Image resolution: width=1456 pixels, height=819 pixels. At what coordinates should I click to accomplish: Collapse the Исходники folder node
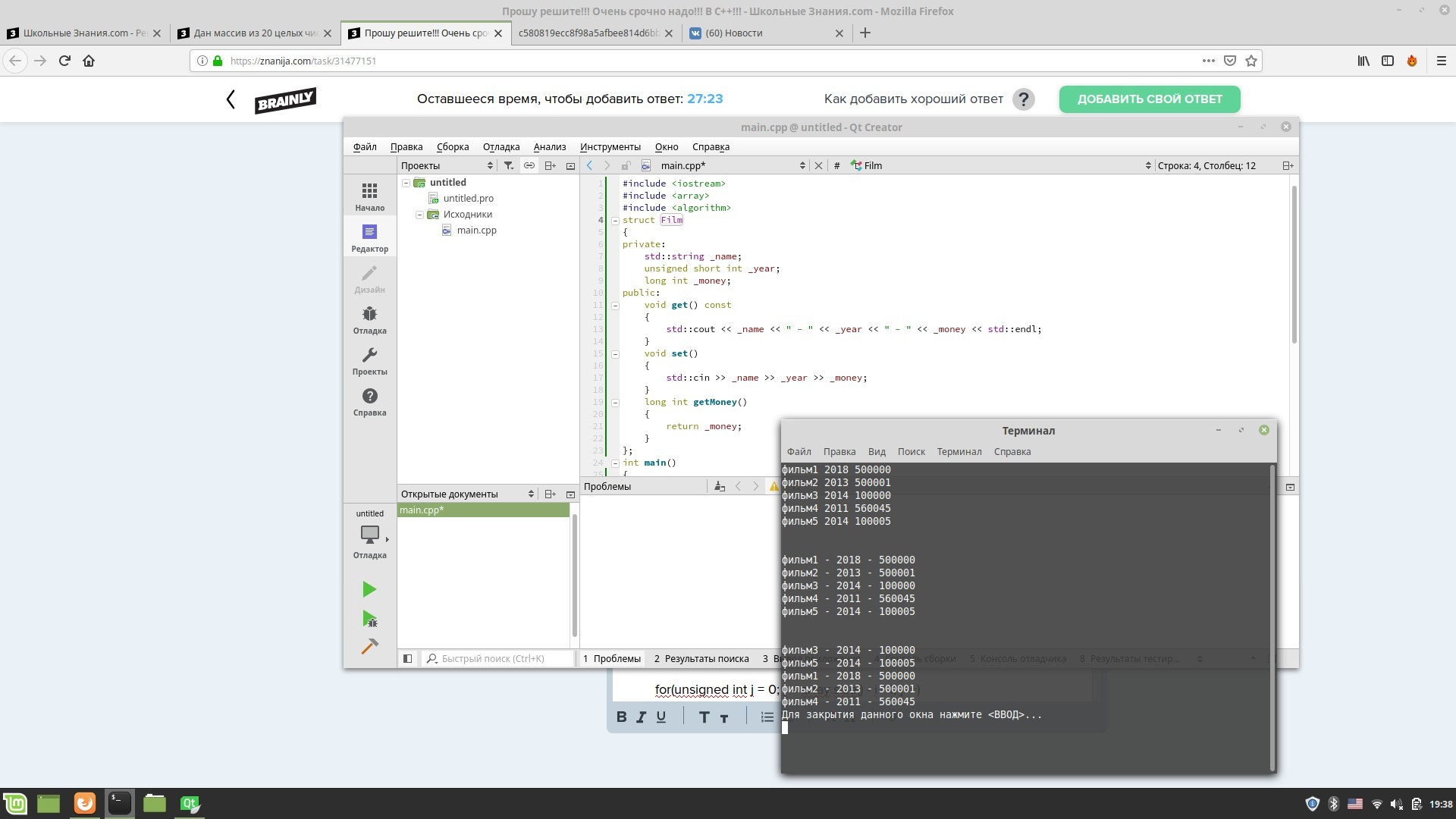pyautogui.click(x=419, y=215)
